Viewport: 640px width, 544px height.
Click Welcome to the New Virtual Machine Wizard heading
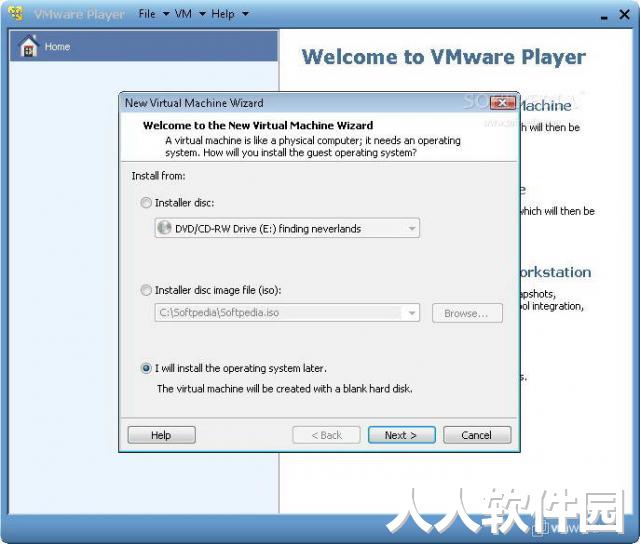[x=258, y=125]
